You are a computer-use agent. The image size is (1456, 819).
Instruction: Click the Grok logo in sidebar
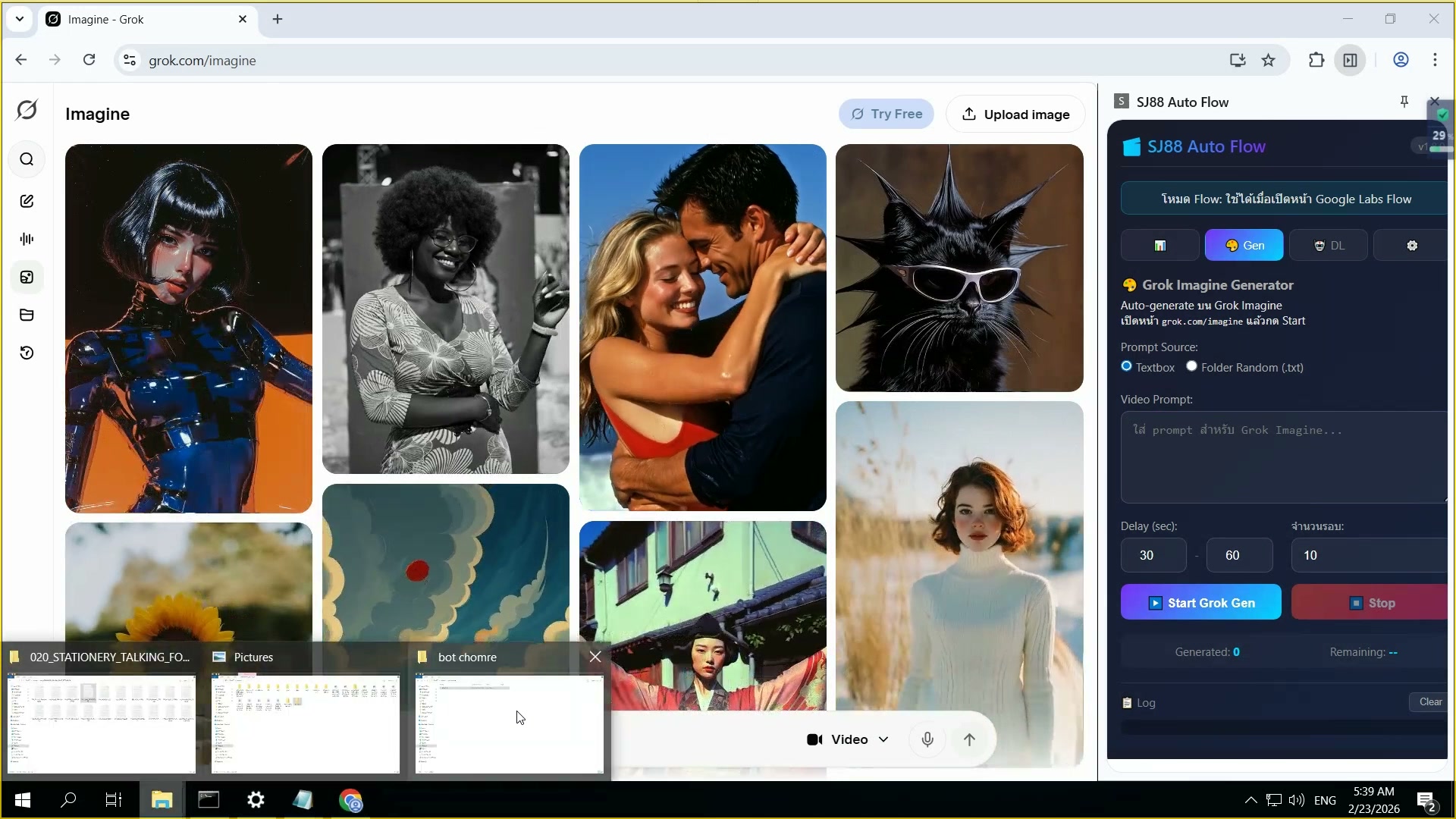click(x=27, y=110)
